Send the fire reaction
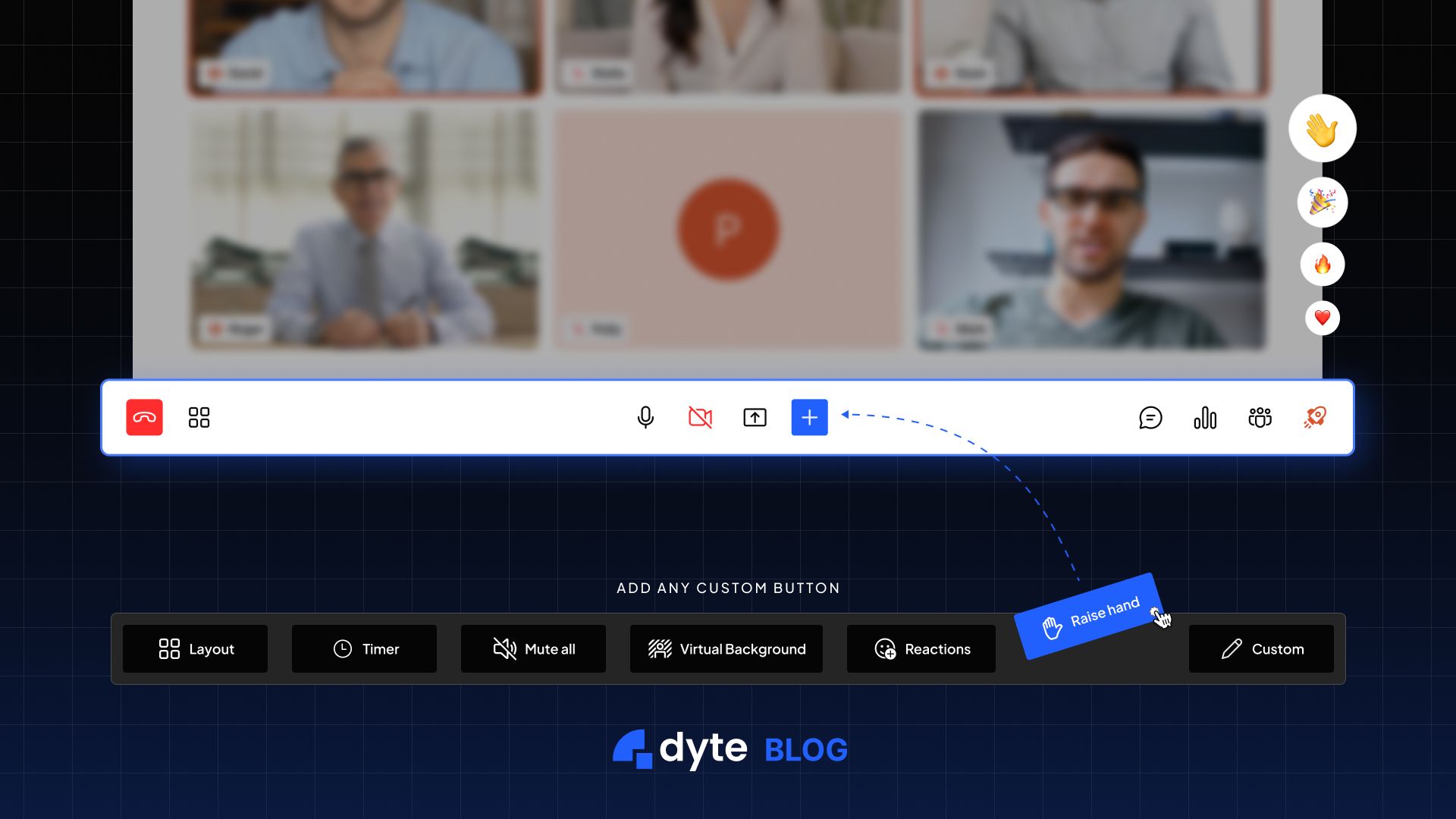The width and height of the screenshot is (1456, 819). pos(1322,264)
